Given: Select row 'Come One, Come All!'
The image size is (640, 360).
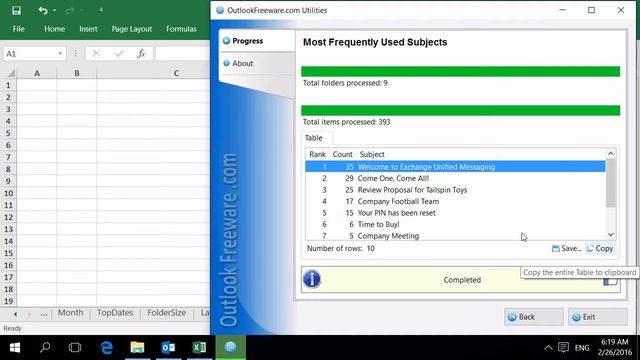Looking at the screenshot, I should pos(455,178).
